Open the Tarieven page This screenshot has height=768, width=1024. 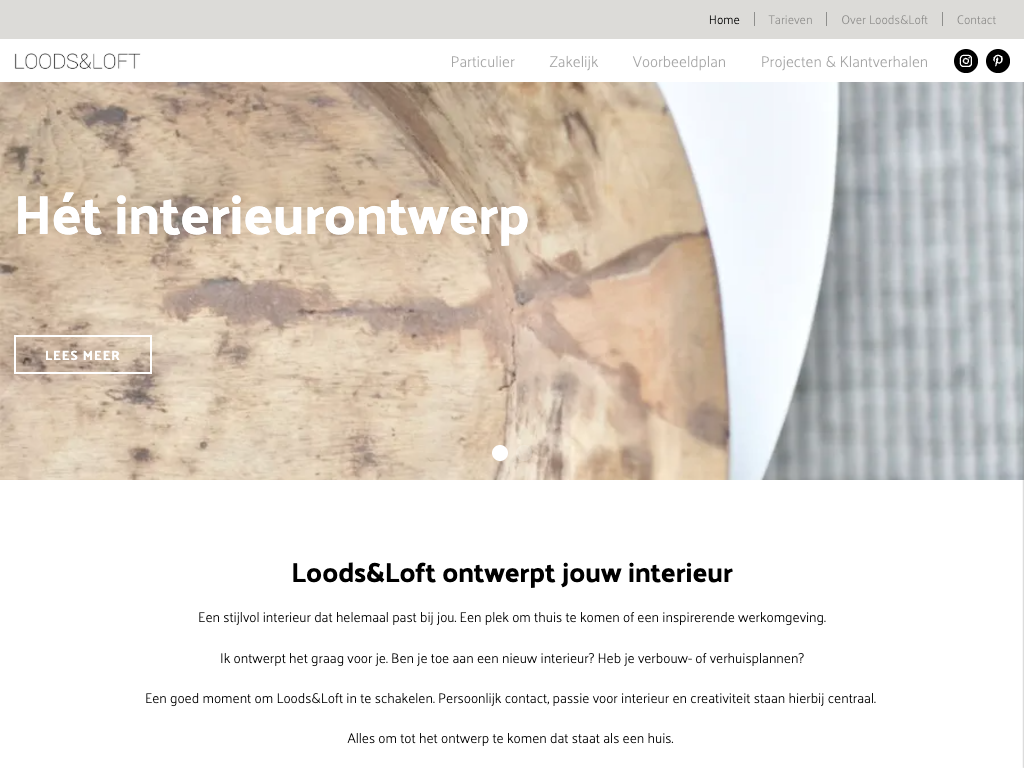pyautogui.click(x=790, y=20)
